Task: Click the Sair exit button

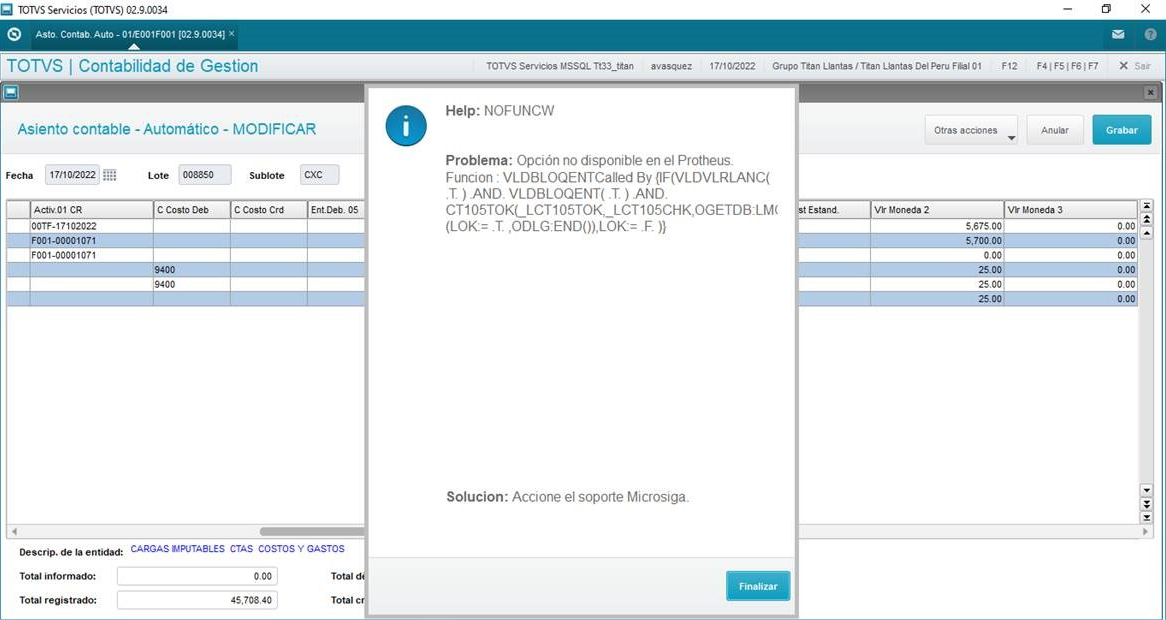Action: (1135, 66)
